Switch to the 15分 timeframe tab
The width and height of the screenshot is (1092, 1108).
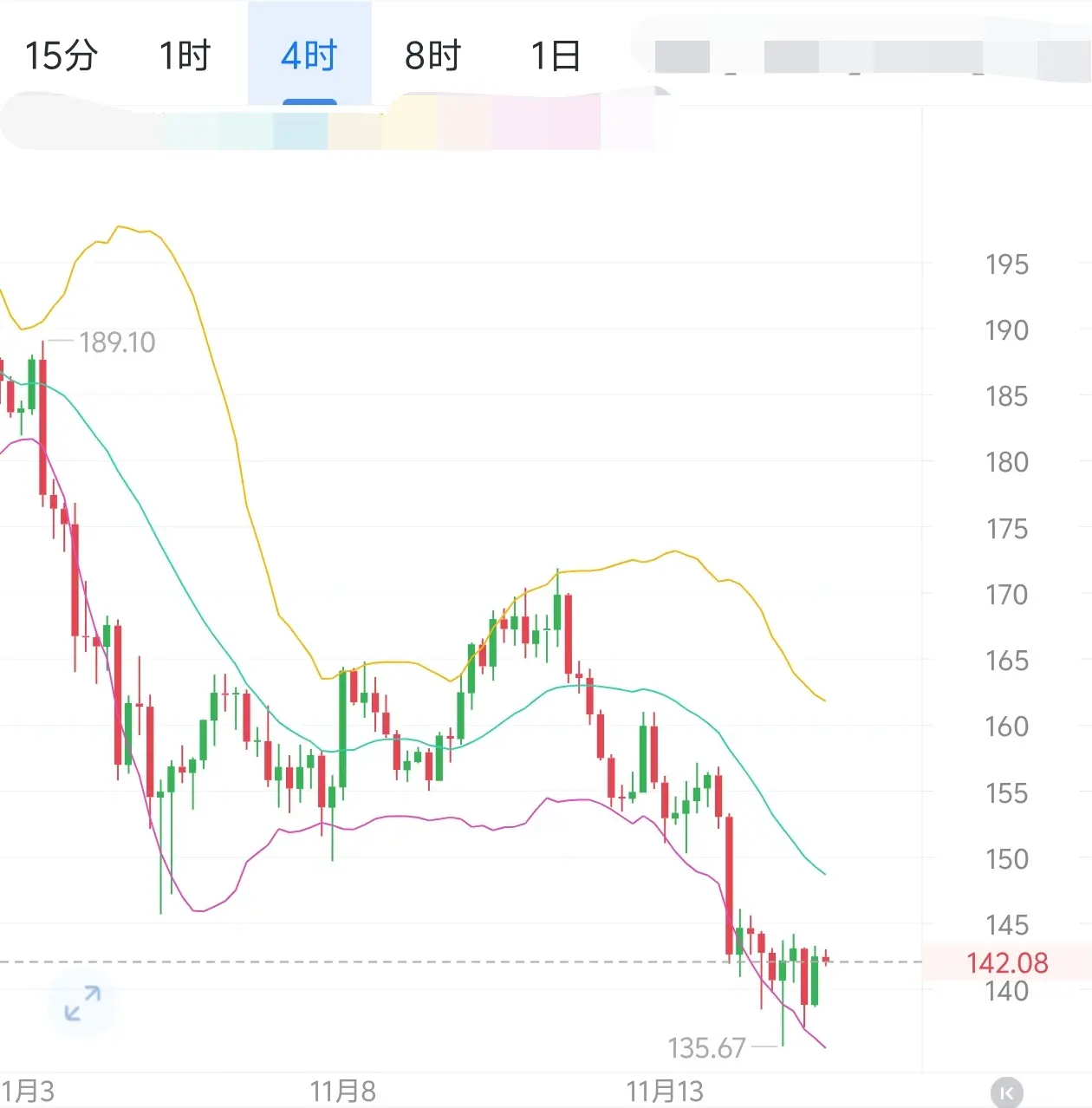pos(61,55)
